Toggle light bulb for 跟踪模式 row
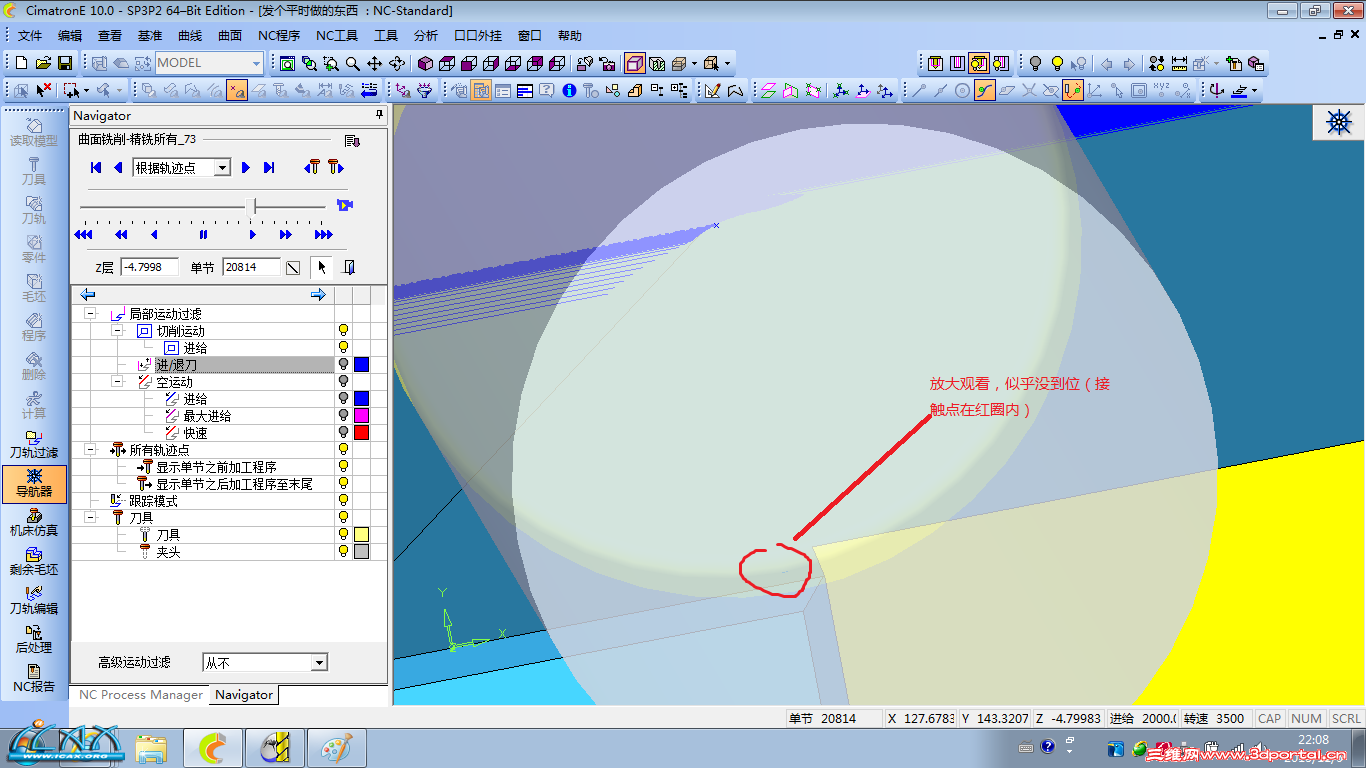 pos(343,500)
